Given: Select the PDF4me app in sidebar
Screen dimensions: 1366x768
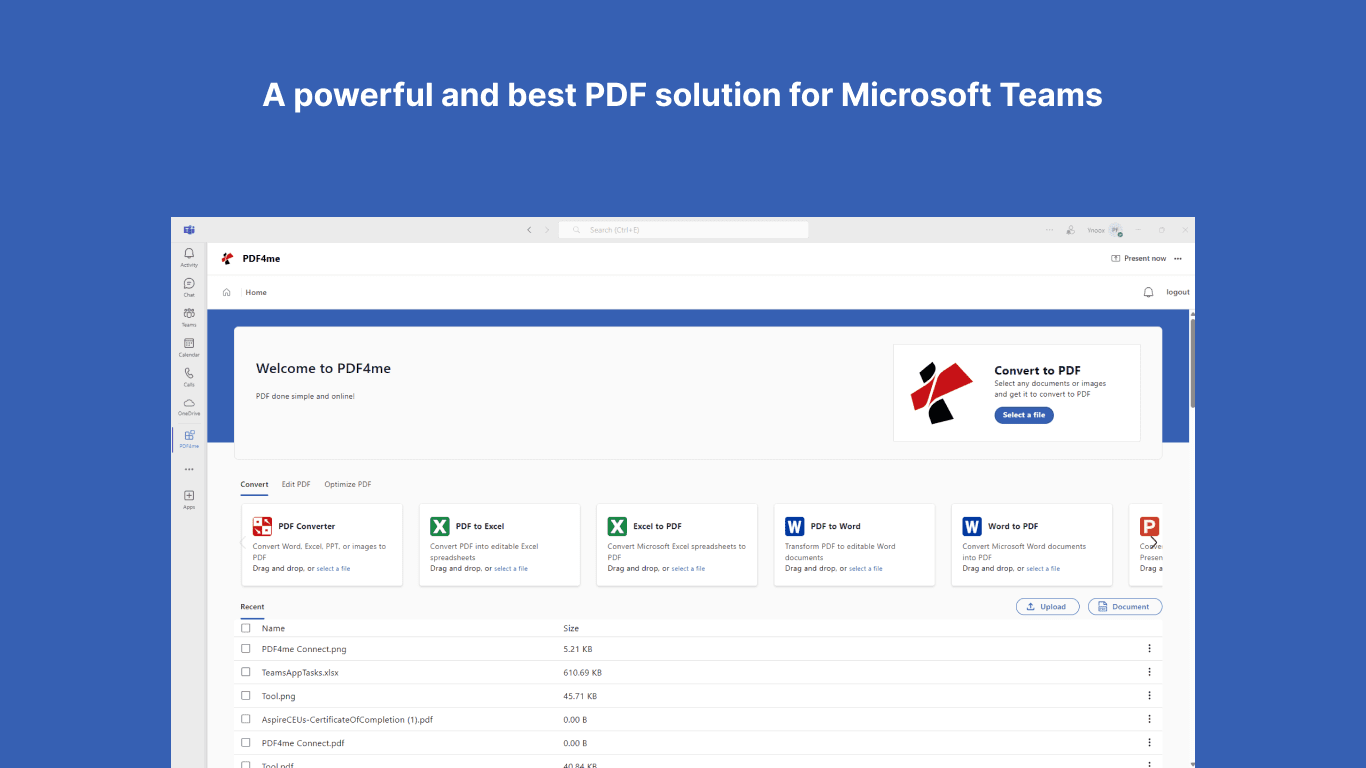Looking at the screenshot, I should [x=189, y=439].
